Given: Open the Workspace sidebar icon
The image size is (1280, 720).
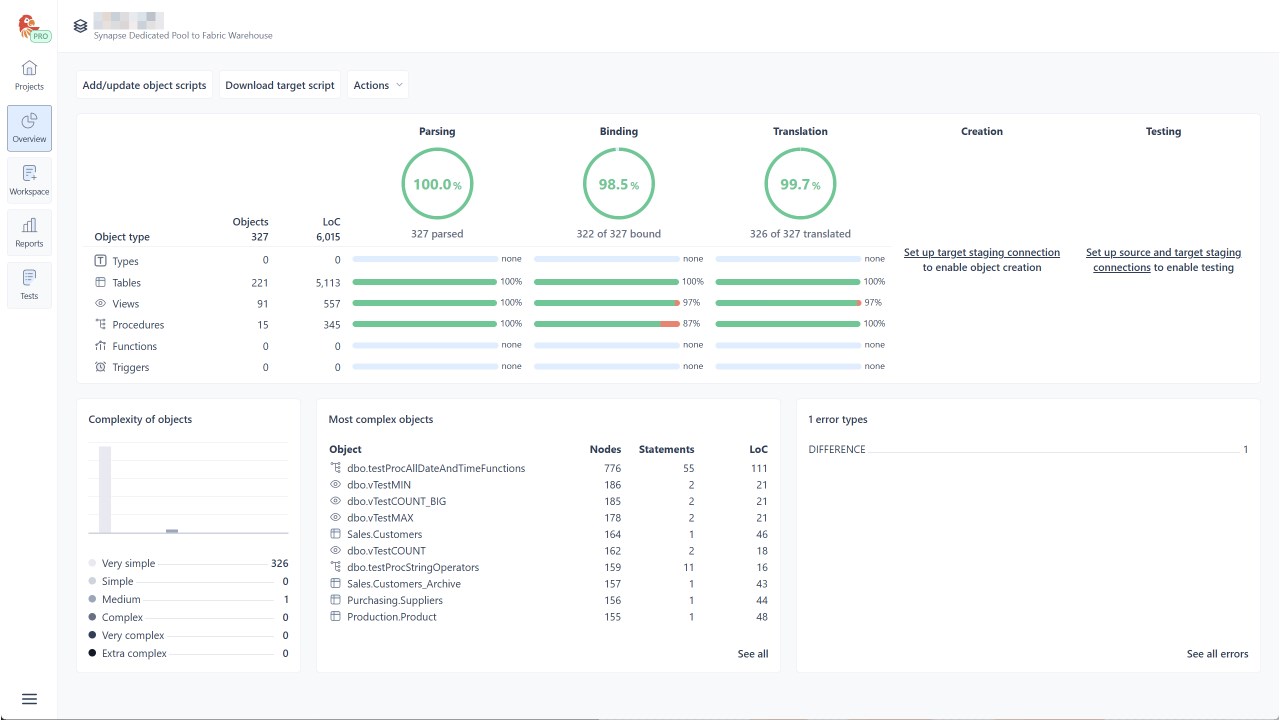Looking at the screenshot, I should (x=29, y=173).
